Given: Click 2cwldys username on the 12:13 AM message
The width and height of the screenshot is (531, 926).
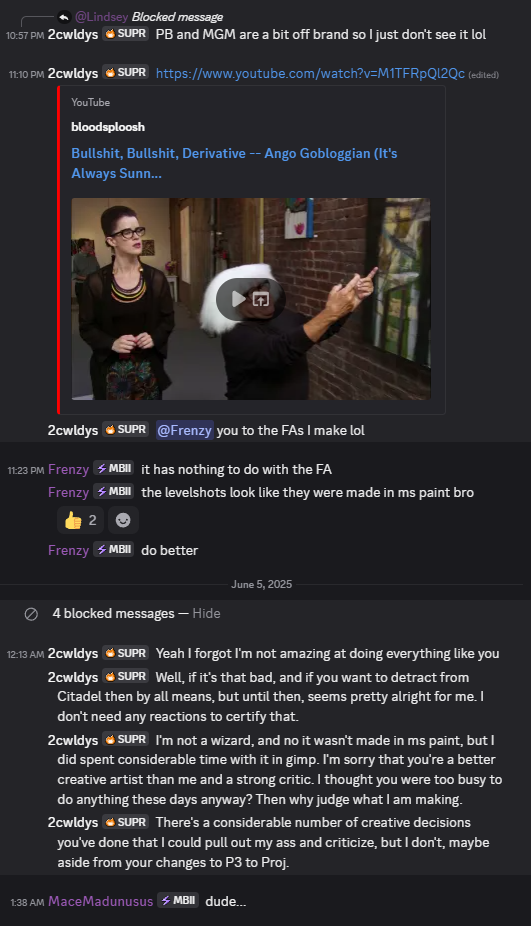Looking at the screenshot, I should tap(73, 654).
